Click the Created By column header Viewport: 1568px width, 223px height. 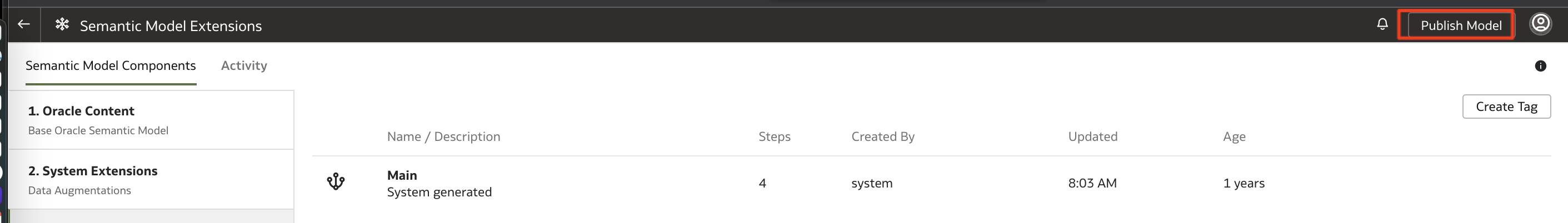coord(882,136)
